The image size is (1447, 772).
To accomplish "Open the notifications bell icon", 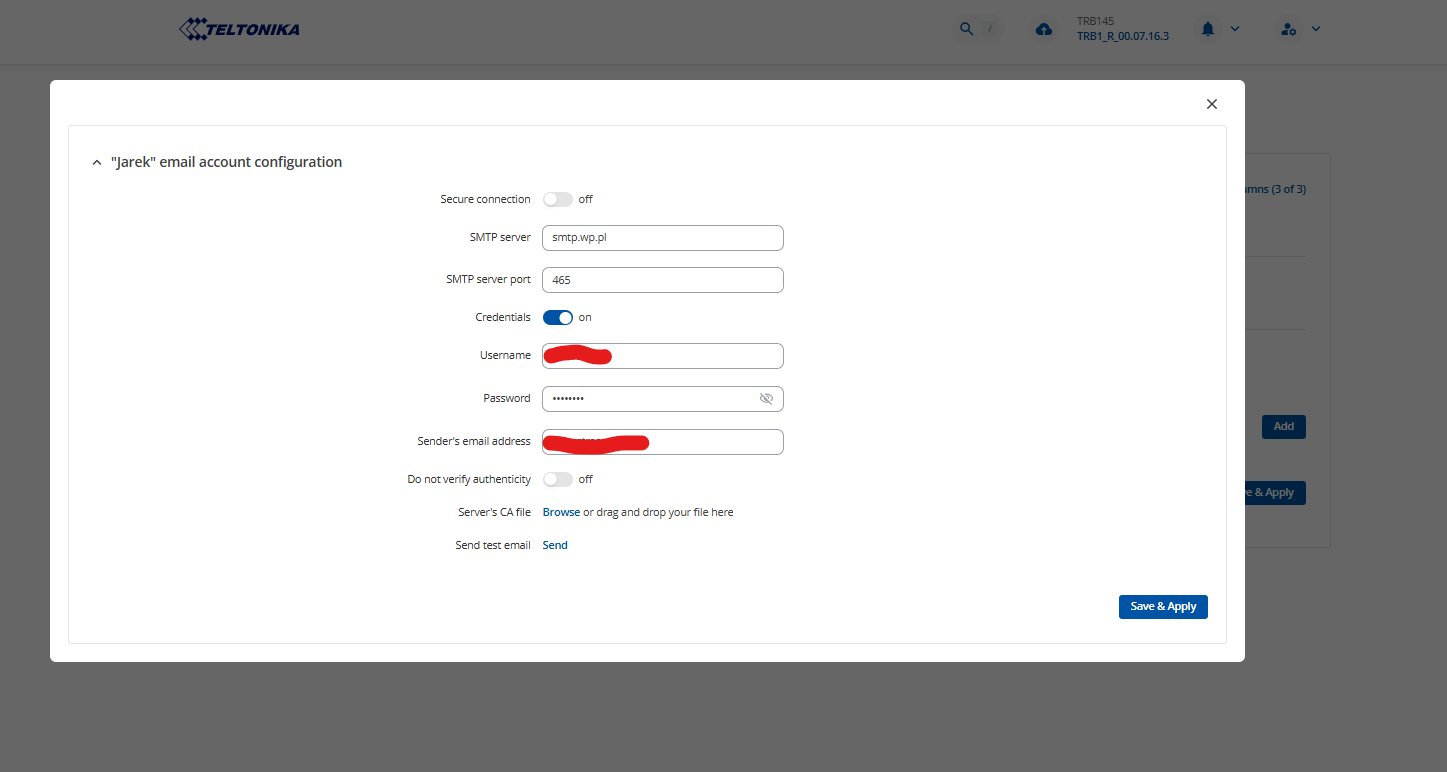I will click(x=1208, y=29).
